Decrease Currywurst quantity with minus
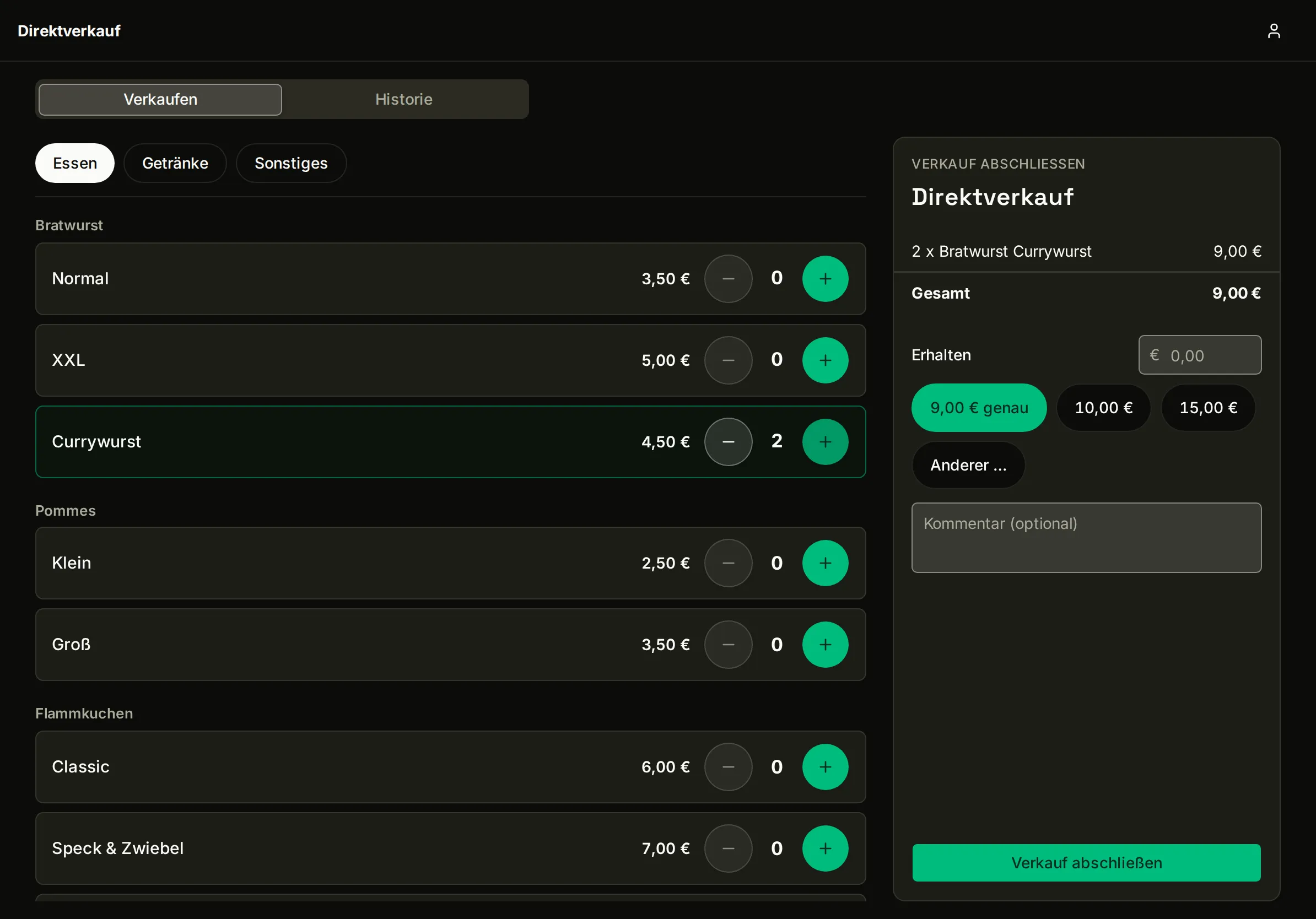Image resolution: width=1316 pixels, height=919 pixels. [728, 442]
